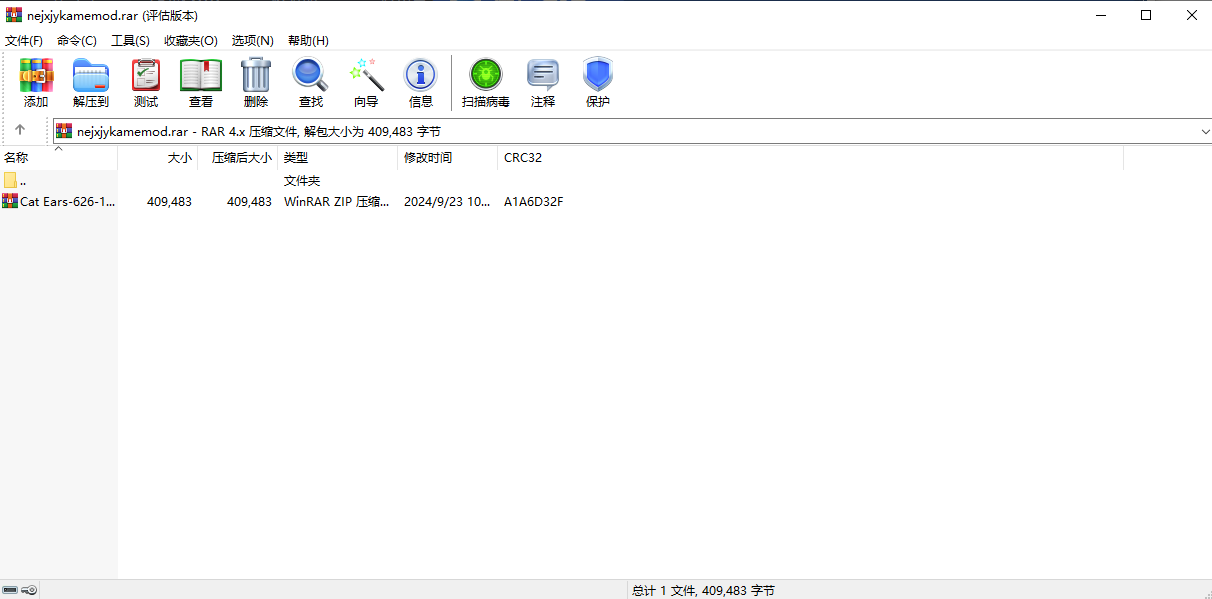The image size is (1212, 599).
Task: Click the Test (测试) archive icon
Action: pyautogui.click(x=146, y=75)
